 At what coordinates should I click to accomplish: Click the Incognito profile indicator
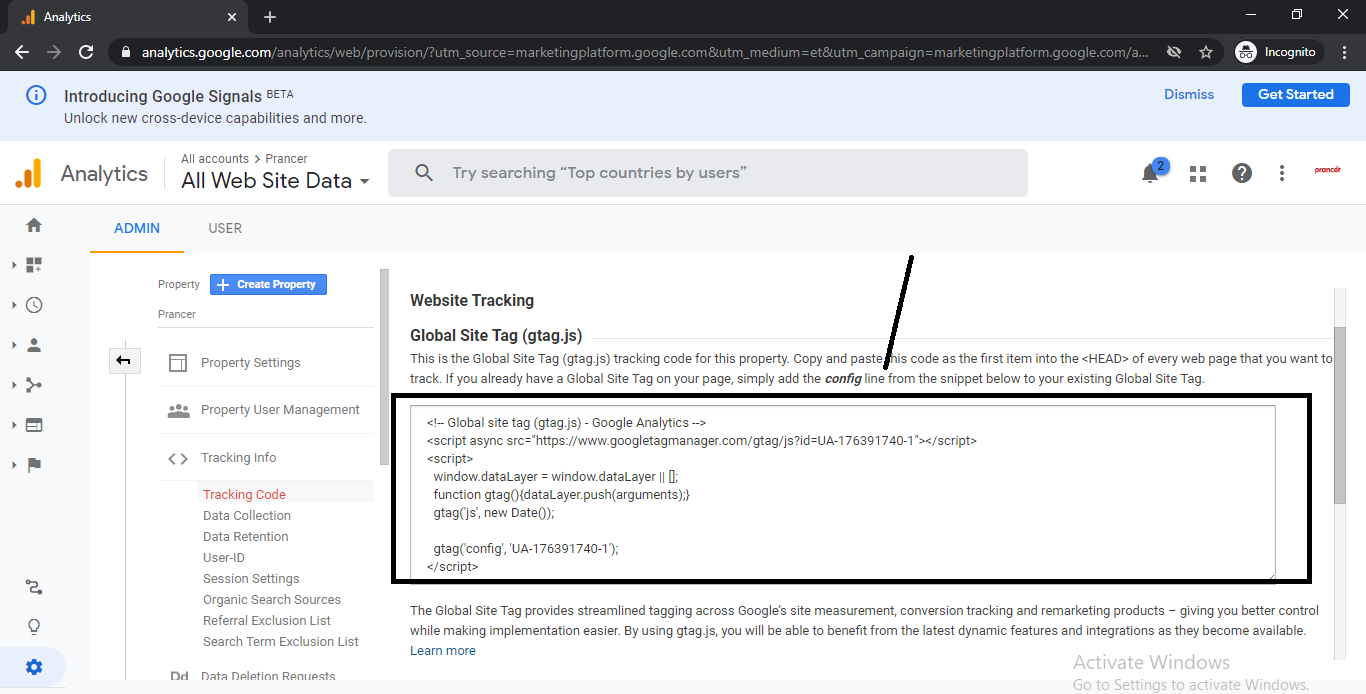click(1276, 52)
